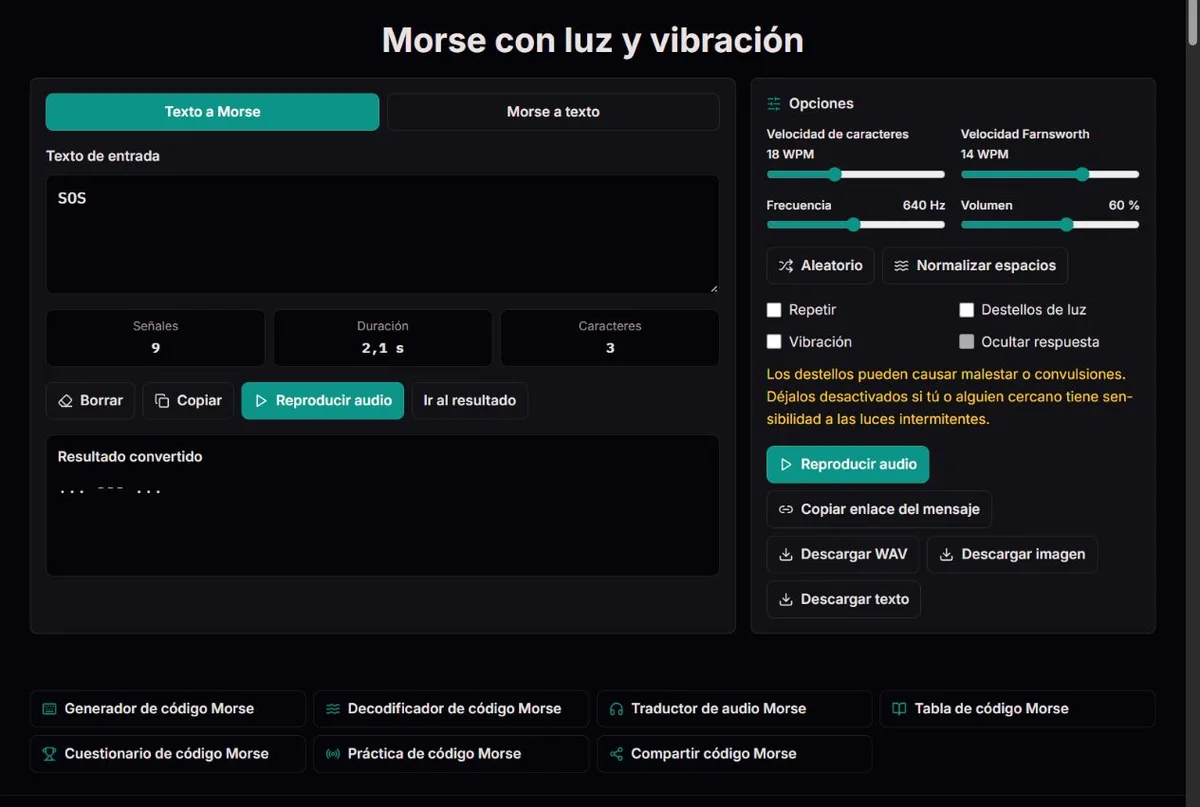Enable the Destellos de luz checkbox
Image resolution: width=1200 pixels, height=807 pixels.
click(967, 310)
